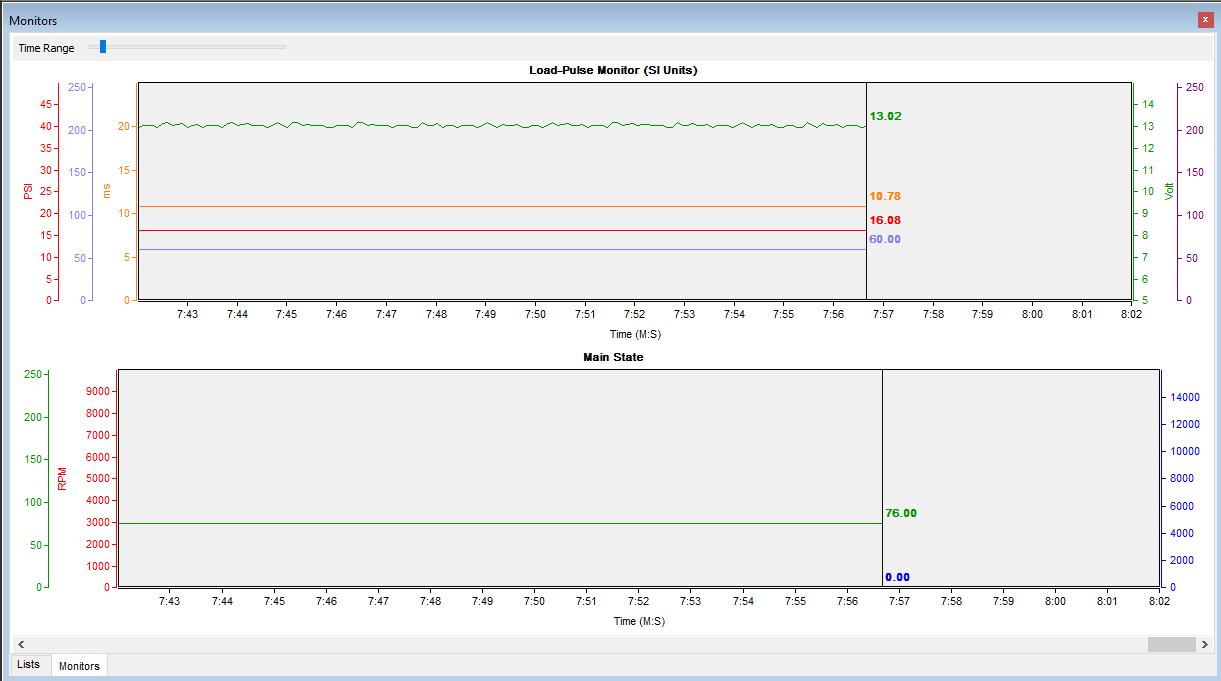Click the Load-Pulse Monitor chart title
This screenshot has width=1221, height=681.
tap(613, 71)
